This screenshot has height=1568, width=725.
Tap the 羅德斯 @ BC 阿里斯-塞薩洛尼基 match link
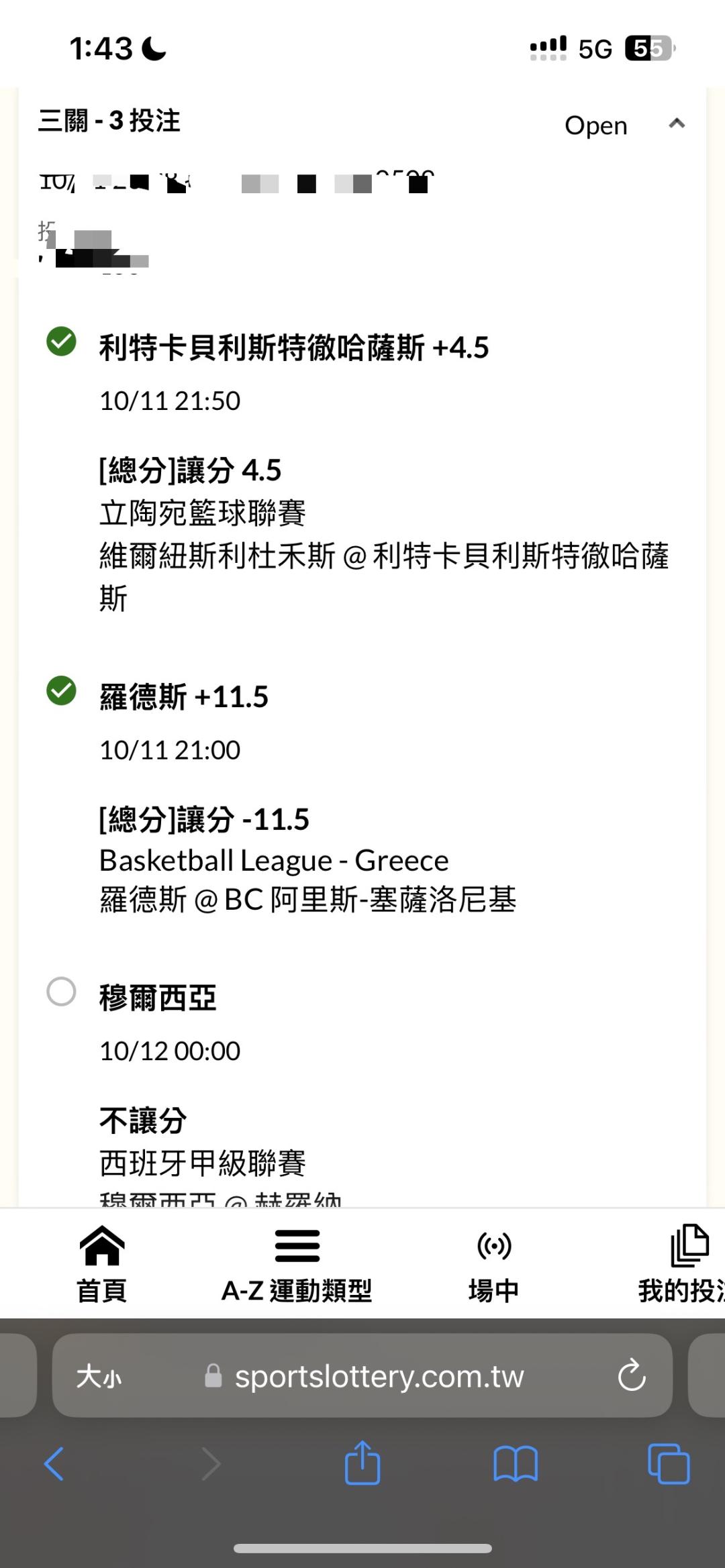(x=307, y=900)
